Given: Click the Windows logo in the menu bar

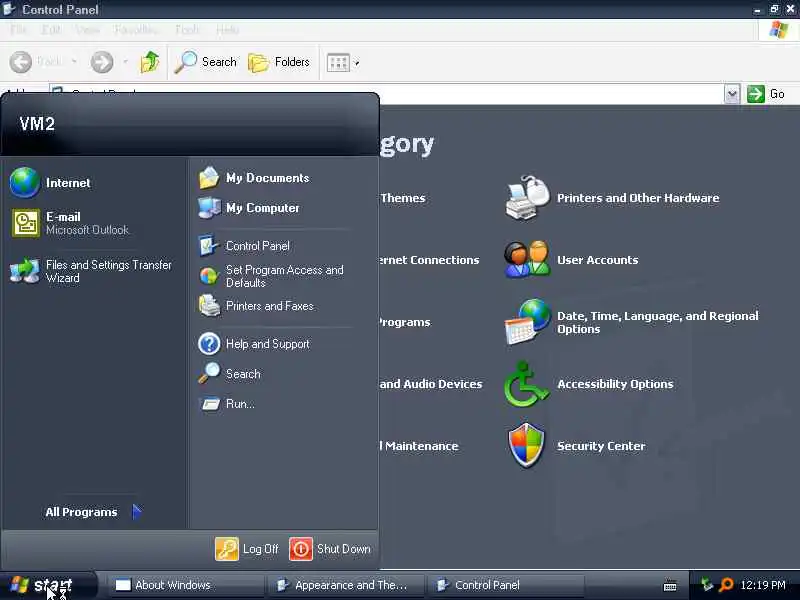Looking at the screenshot, I should (779, 30).
